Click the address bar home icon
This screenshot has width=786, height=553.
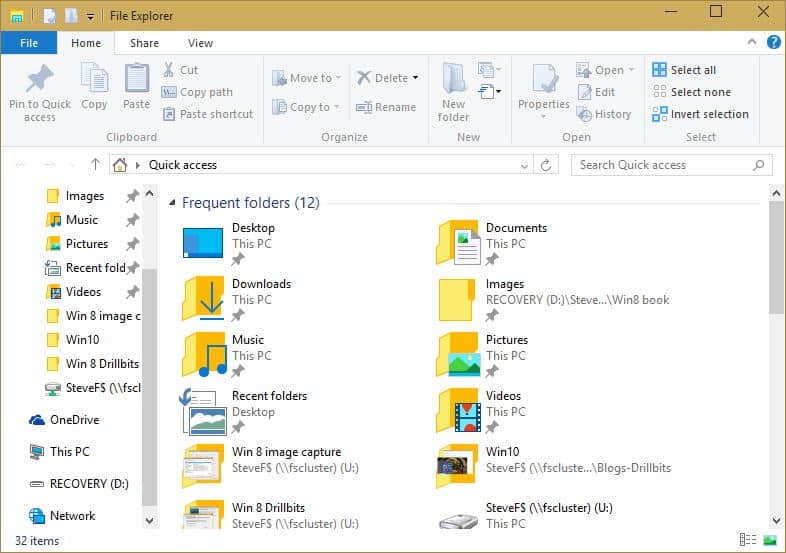coord(120,164)
